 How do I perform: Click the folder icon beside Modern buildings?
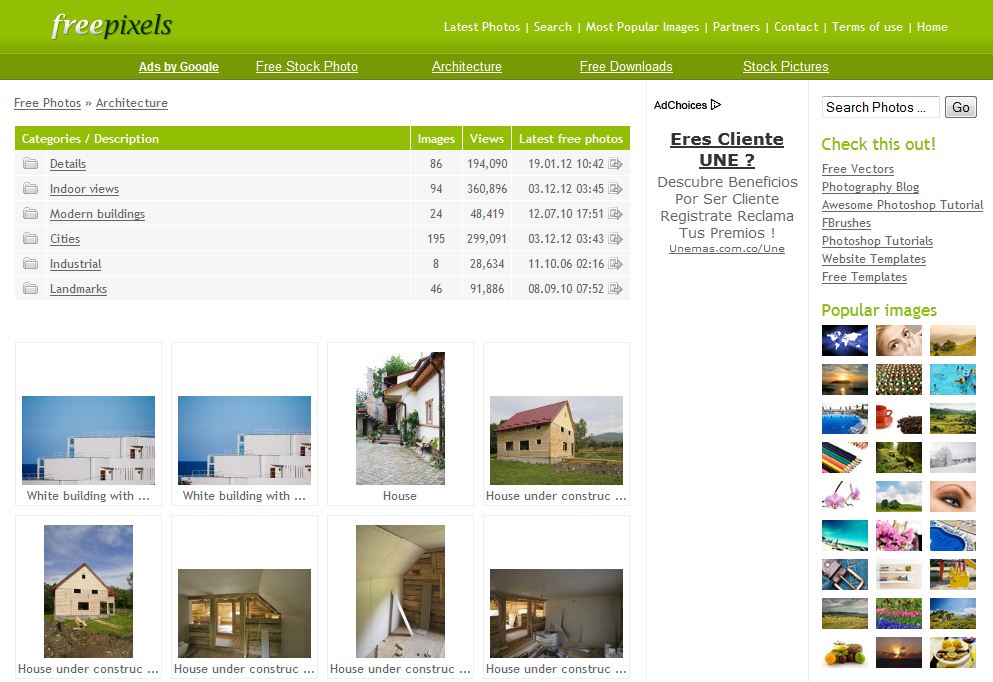30,213
